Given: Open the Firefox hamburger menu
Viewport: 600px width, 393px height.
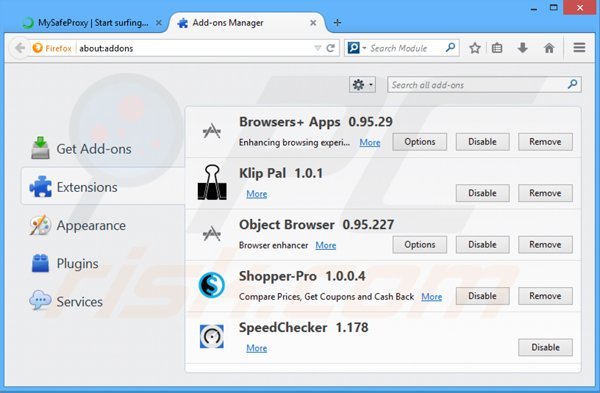Looking at the screenshot, I should 579,48.
